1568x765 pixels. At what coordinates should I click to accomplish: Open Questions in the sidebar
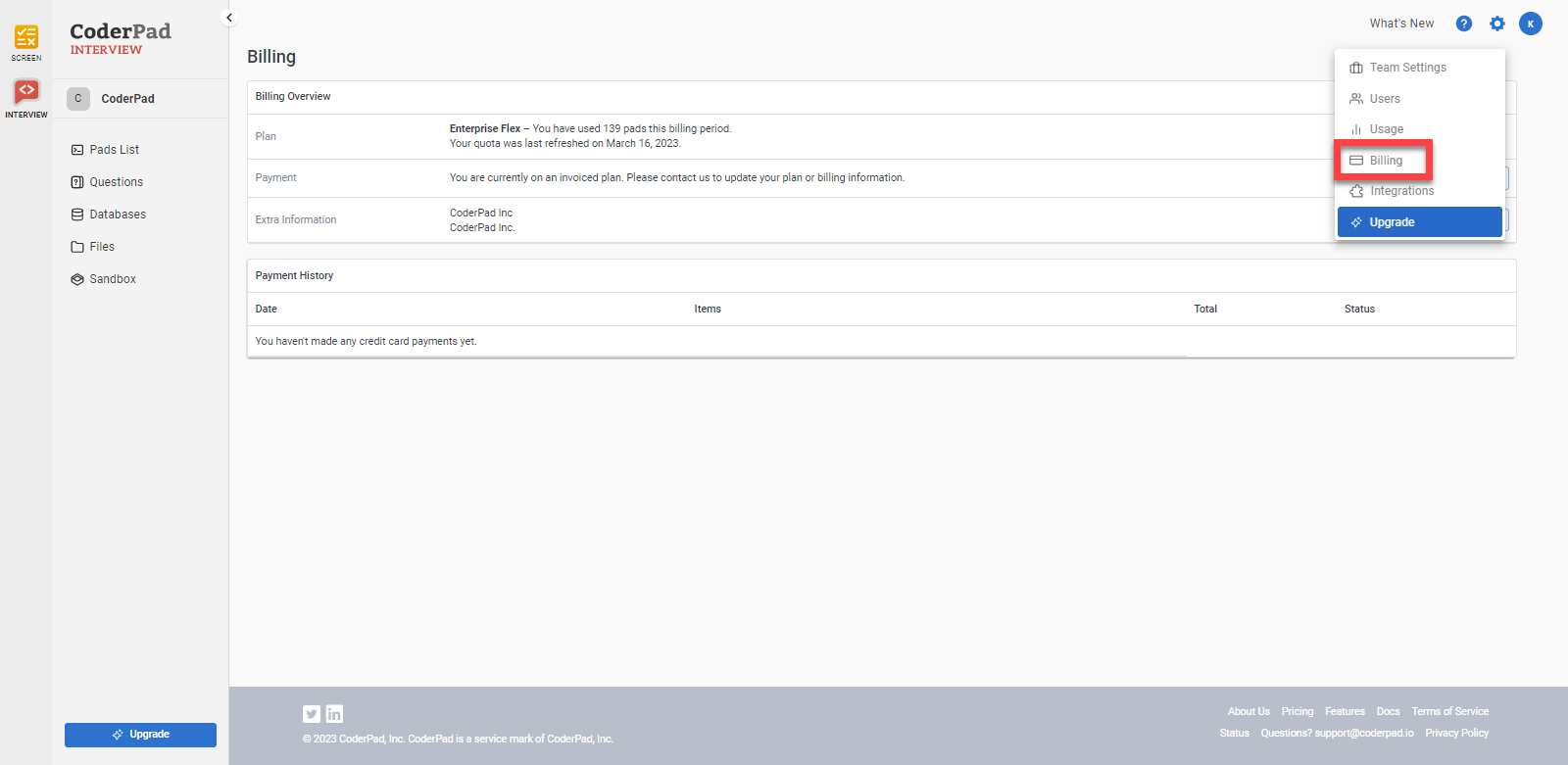point(116,182)
